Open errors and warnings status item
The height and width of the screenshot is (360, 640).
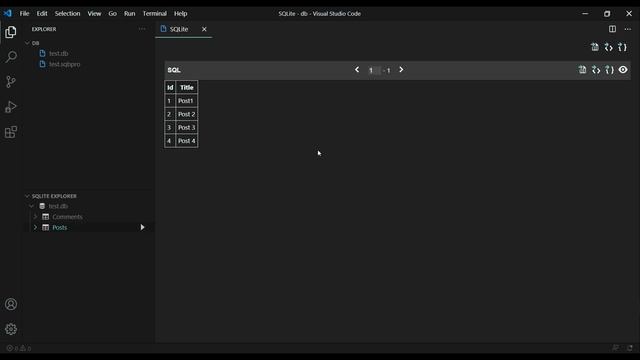[19, 348]
